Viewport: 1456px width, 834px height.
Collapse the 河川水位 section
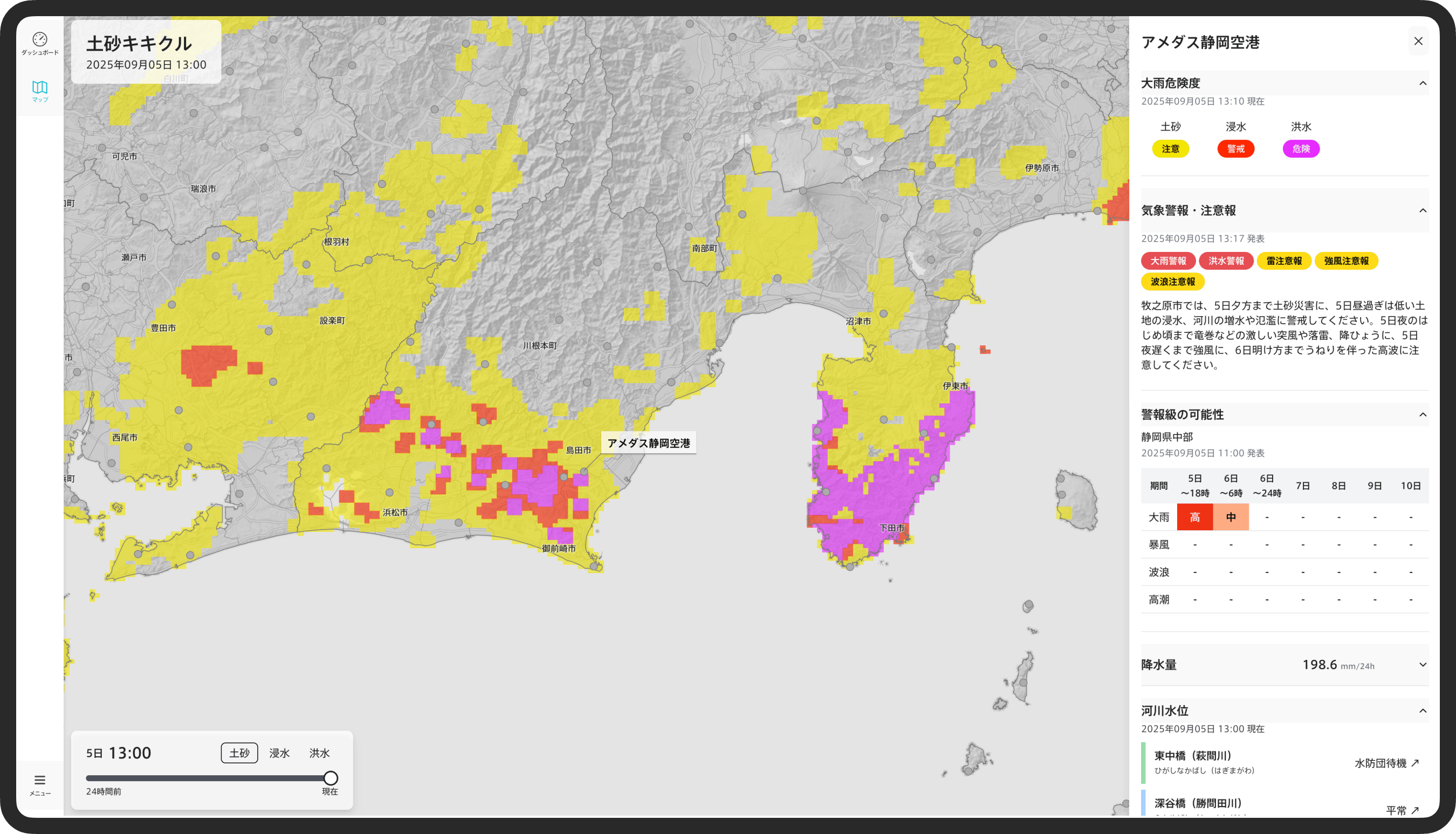[x=1422, y=711]
